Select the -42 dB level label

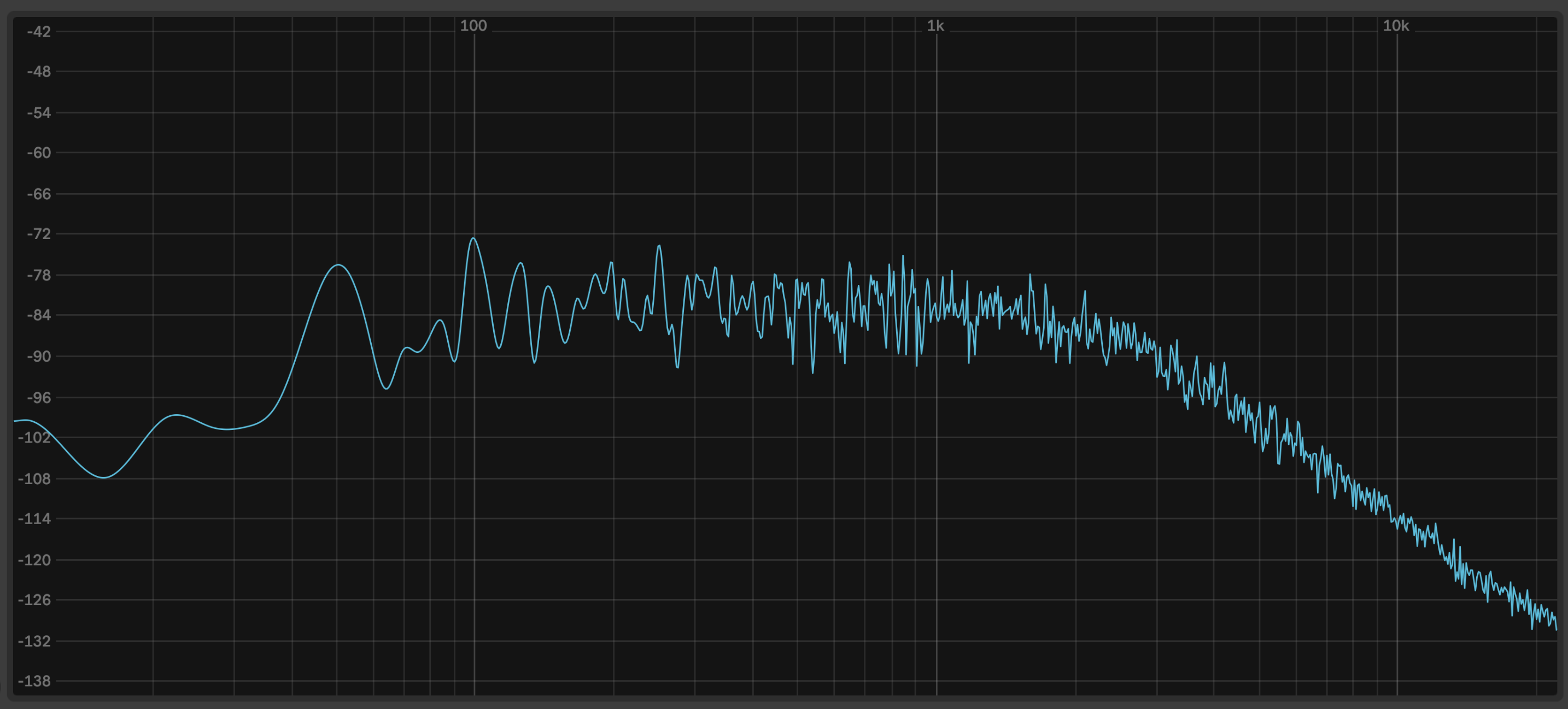coord(39,32)
